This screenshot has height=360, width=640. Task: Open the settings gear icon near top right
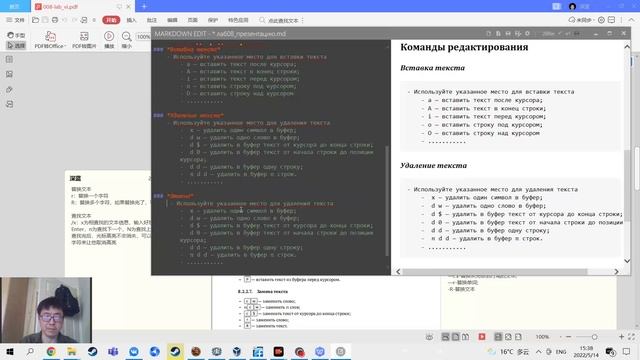601,20
